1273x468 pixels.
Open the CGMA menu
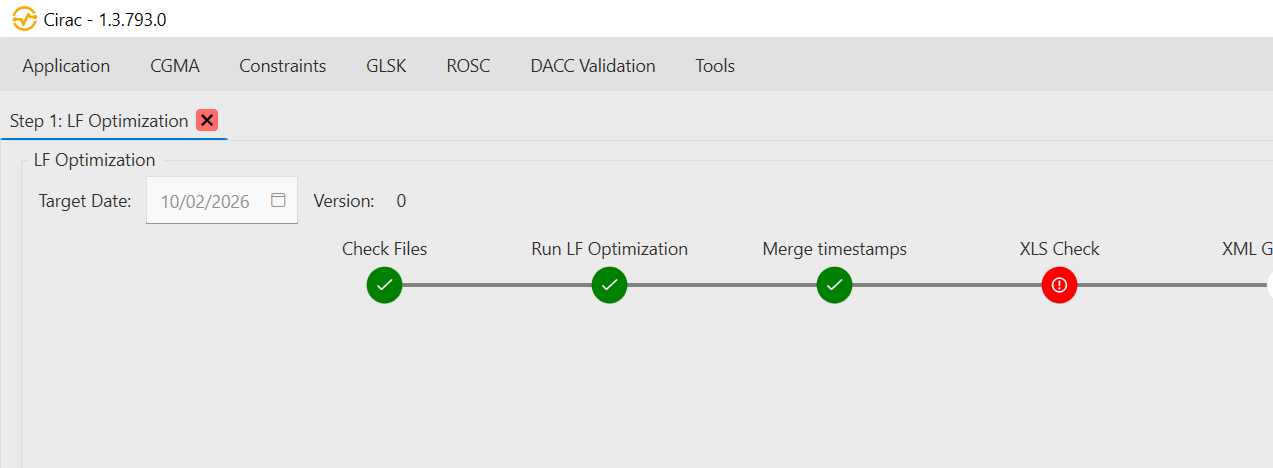click(x=175, y=66)
